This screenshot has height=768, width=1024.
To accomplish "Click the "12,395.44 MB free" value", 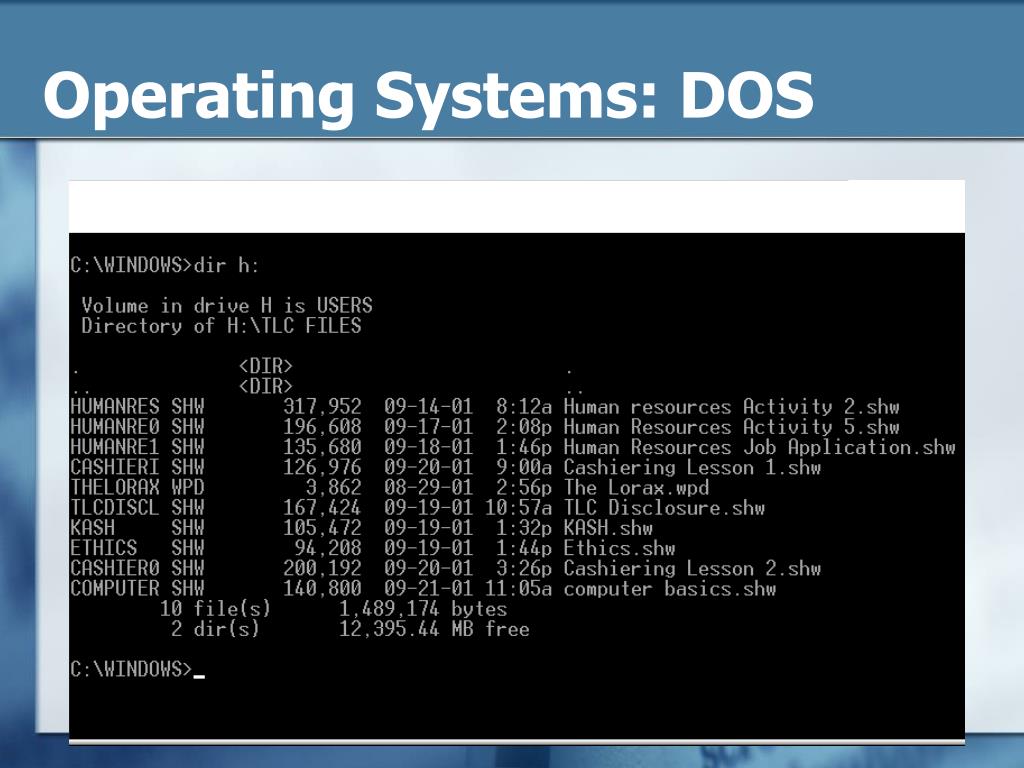I will (434, 629).
